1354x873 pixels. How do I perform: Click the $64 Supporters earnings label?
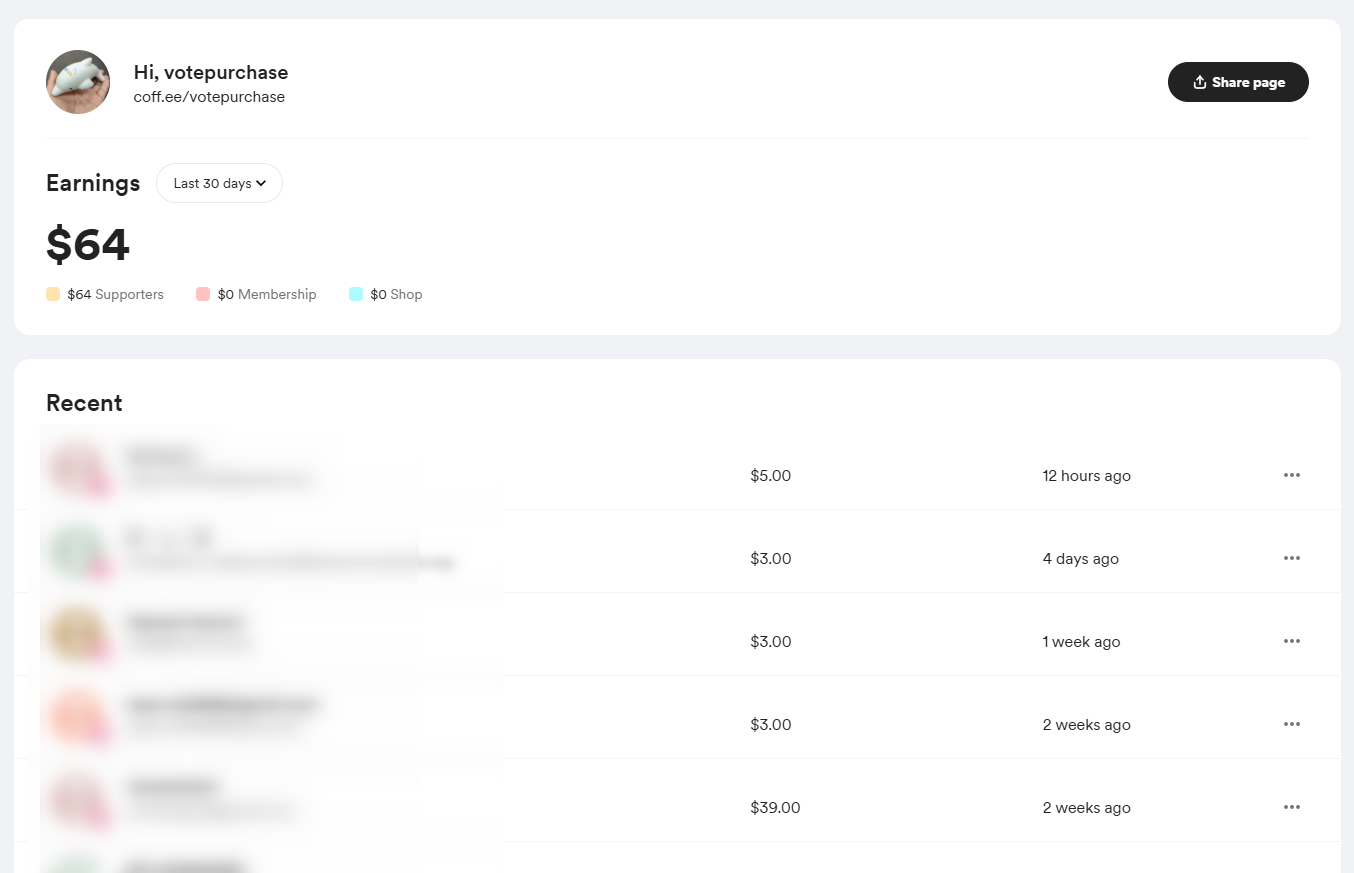pyautogui.click(x=115, y=294)
